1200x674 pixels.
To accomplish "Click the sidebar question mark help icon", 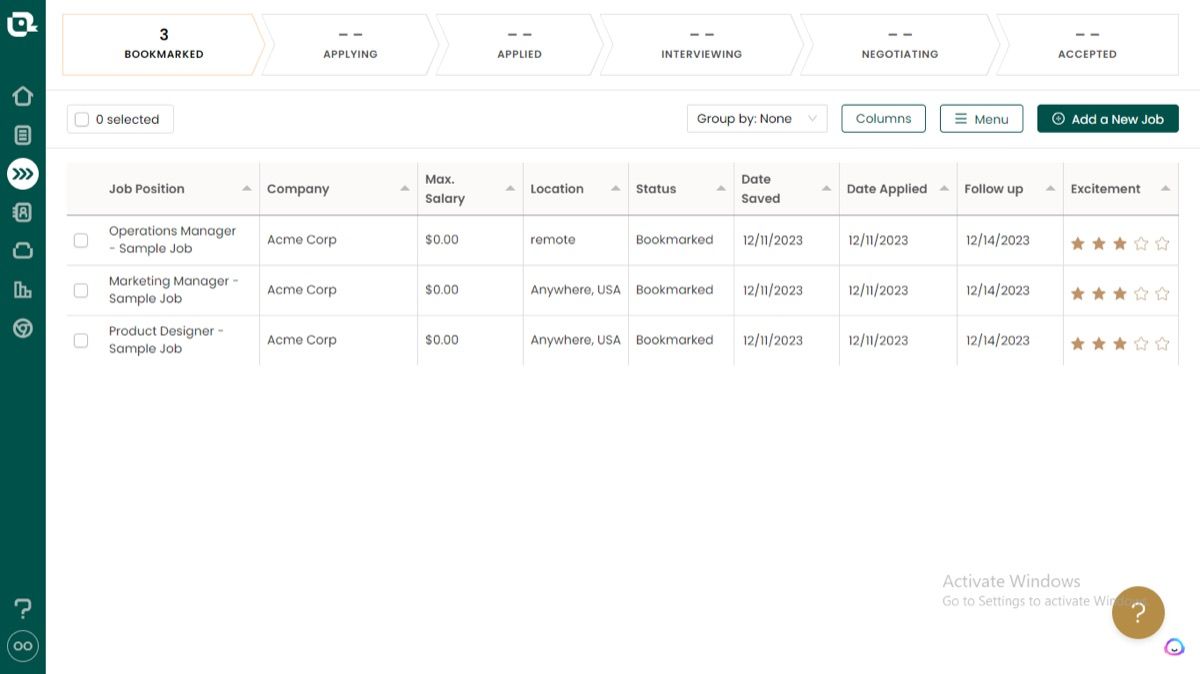I will click(x=22, y=608).
